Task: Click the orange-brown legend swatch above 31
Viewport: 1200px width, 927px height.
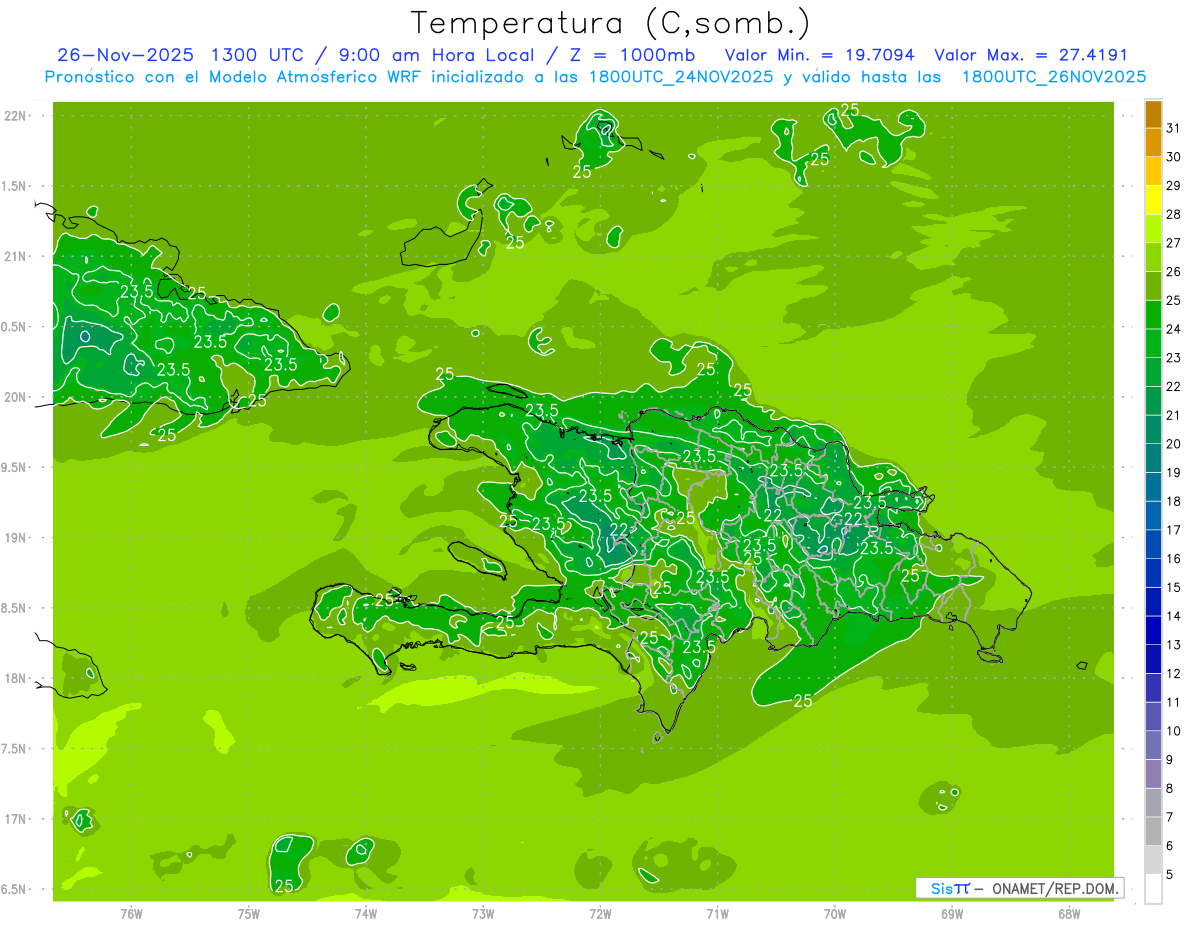Action: coord(1153,114)
